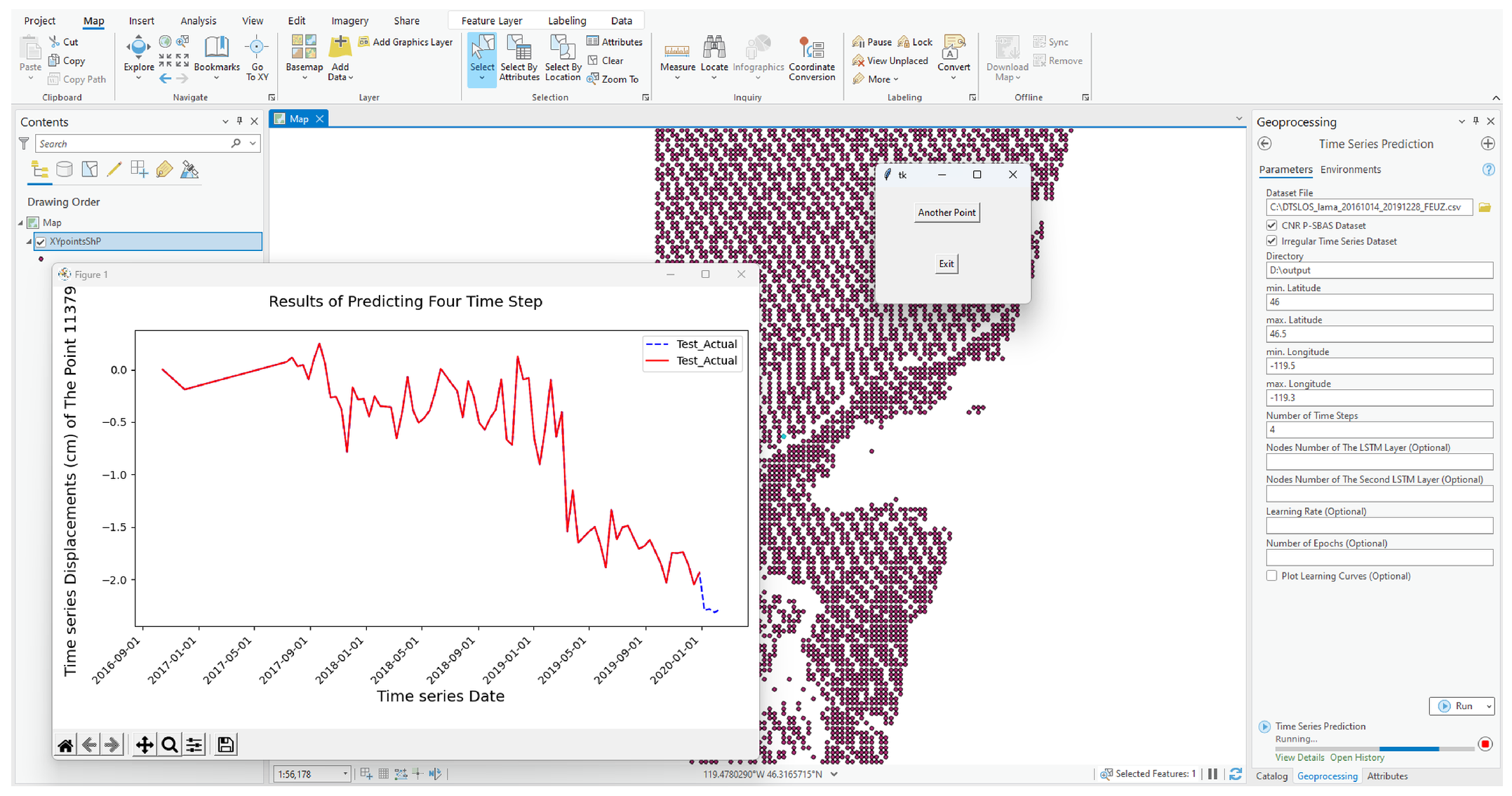Open the map scale dropdown

[345, 774]
